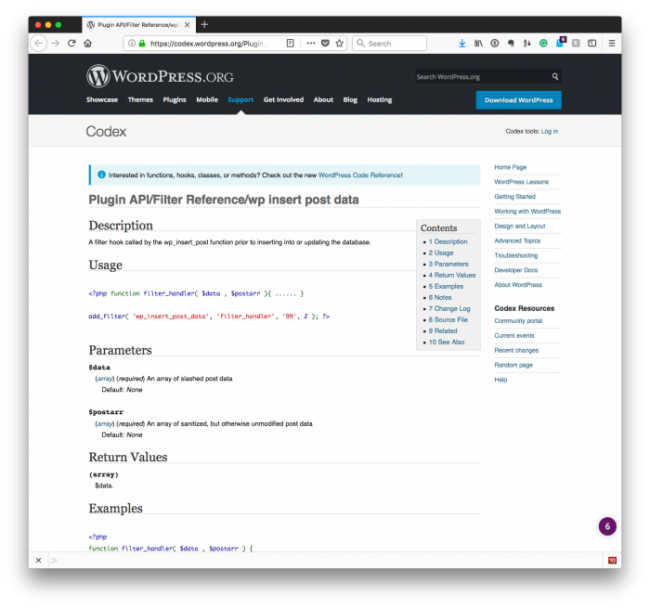This screenshot has height=609, width=650.
Task: Bookmark this page with the star icon
Action: tap(339, 44)
